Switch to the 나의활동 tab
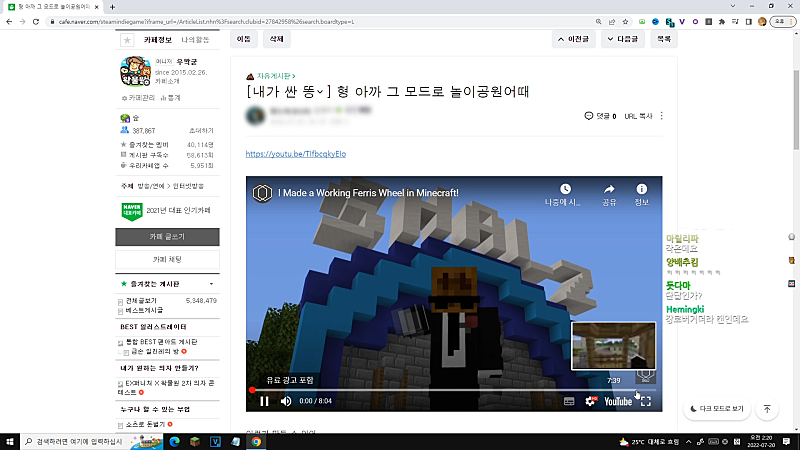This screenshot has height=450, width=800. 195,40
